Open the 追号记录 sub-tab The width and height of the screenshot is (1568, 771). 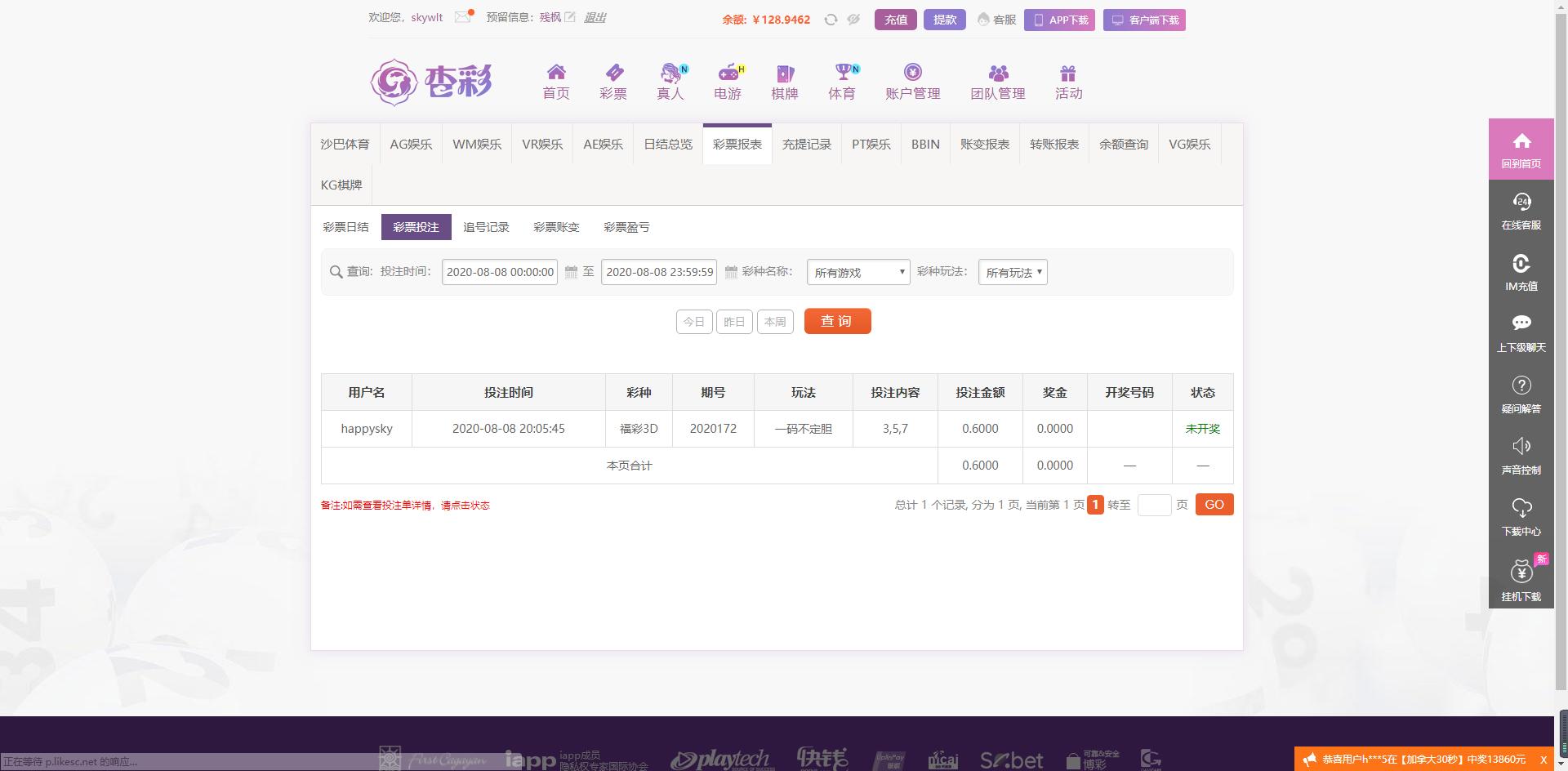point(487,227)
